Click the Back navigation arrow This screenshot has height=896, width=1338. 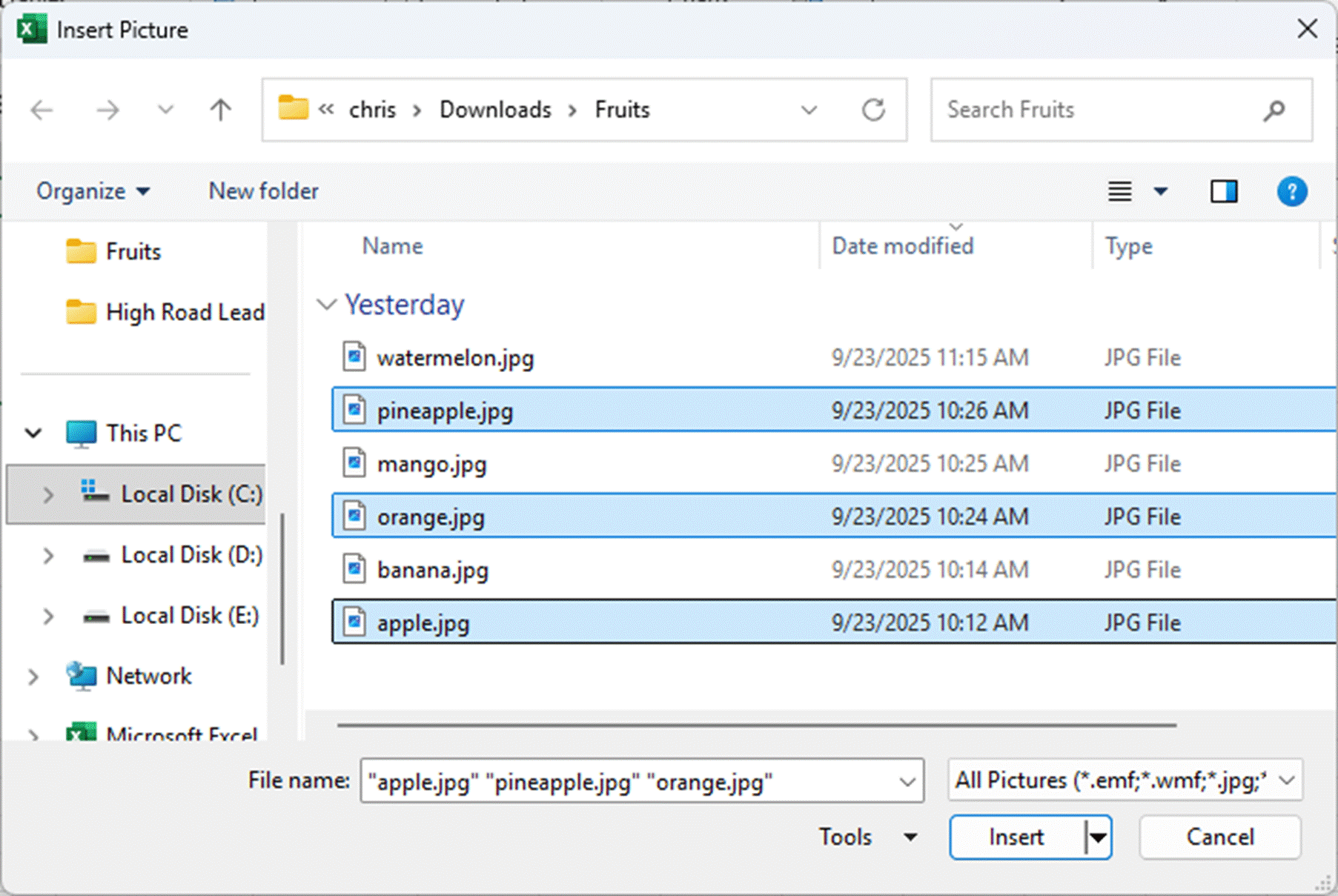(x=42, y=110)
